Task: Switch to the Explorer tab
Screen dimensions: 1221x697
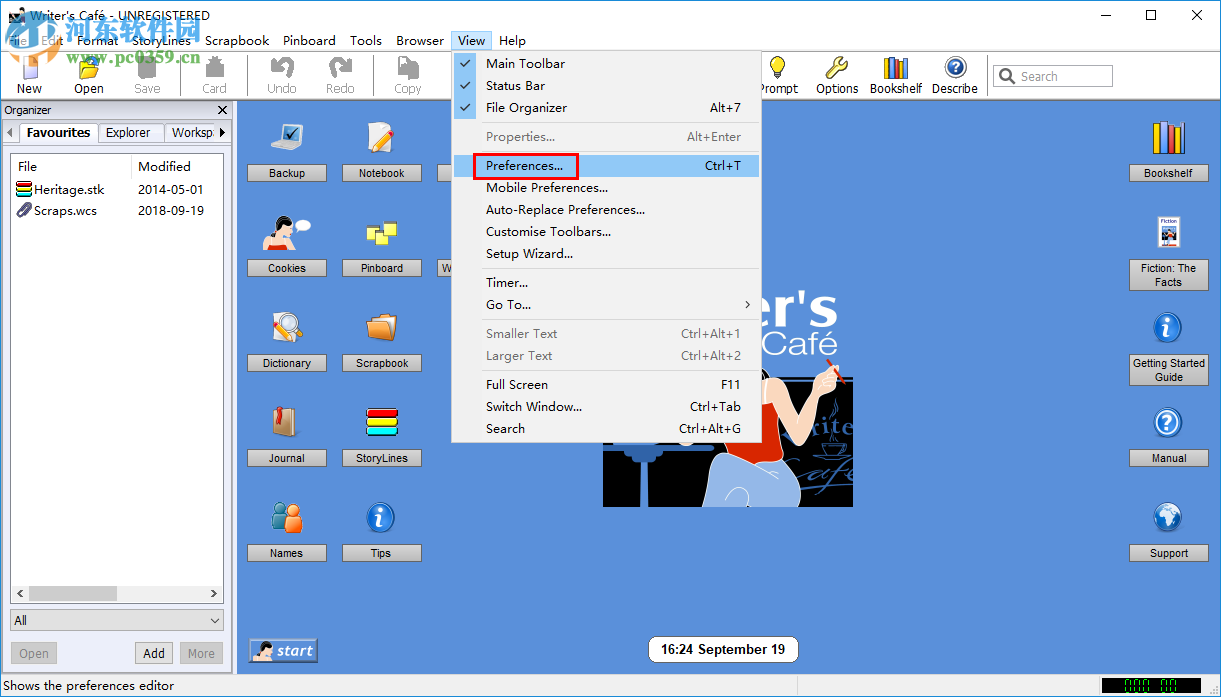Action: [x=128, y=132]
